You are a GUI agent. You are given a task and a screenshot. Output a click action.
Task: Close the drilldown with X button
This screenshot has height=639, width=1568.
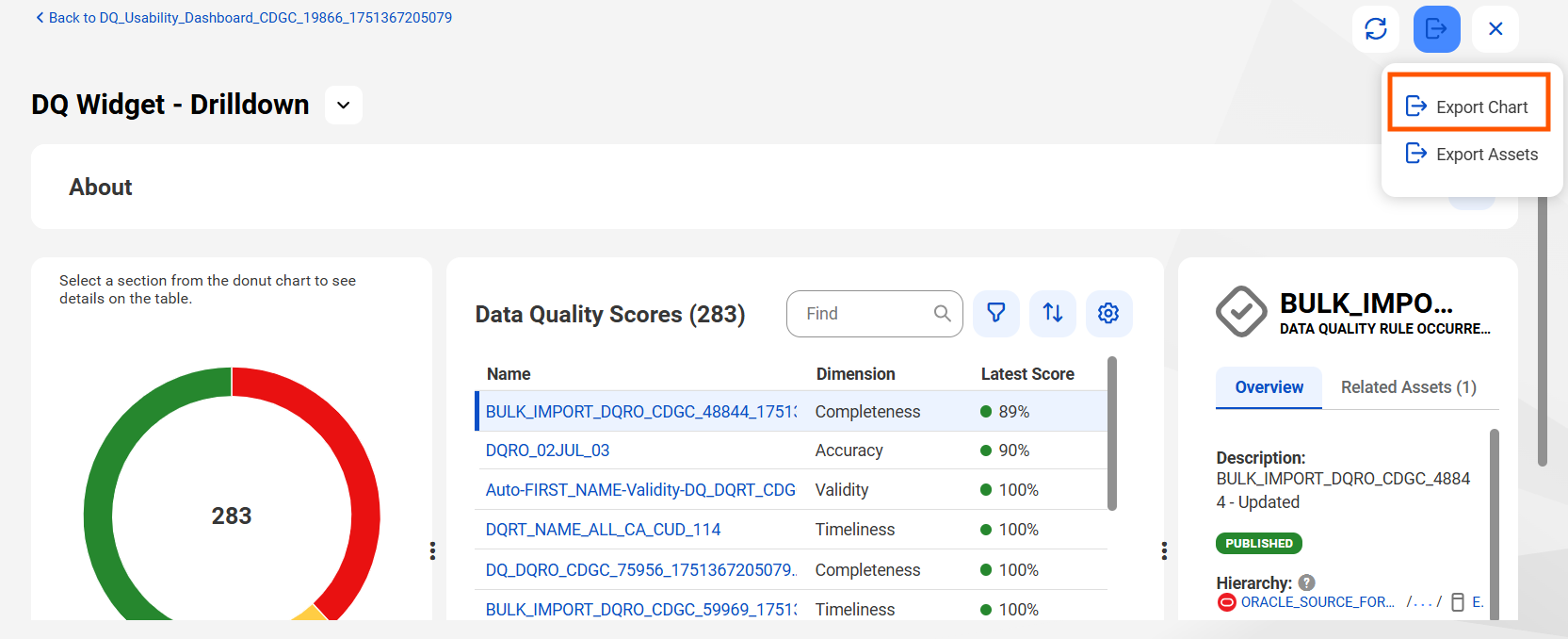tap(1495, 29)
